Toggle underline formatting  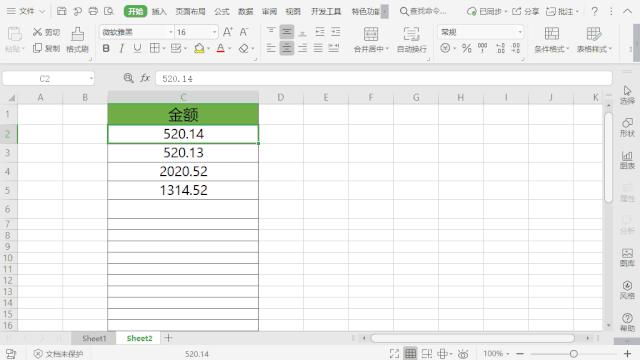coord(137,48)
